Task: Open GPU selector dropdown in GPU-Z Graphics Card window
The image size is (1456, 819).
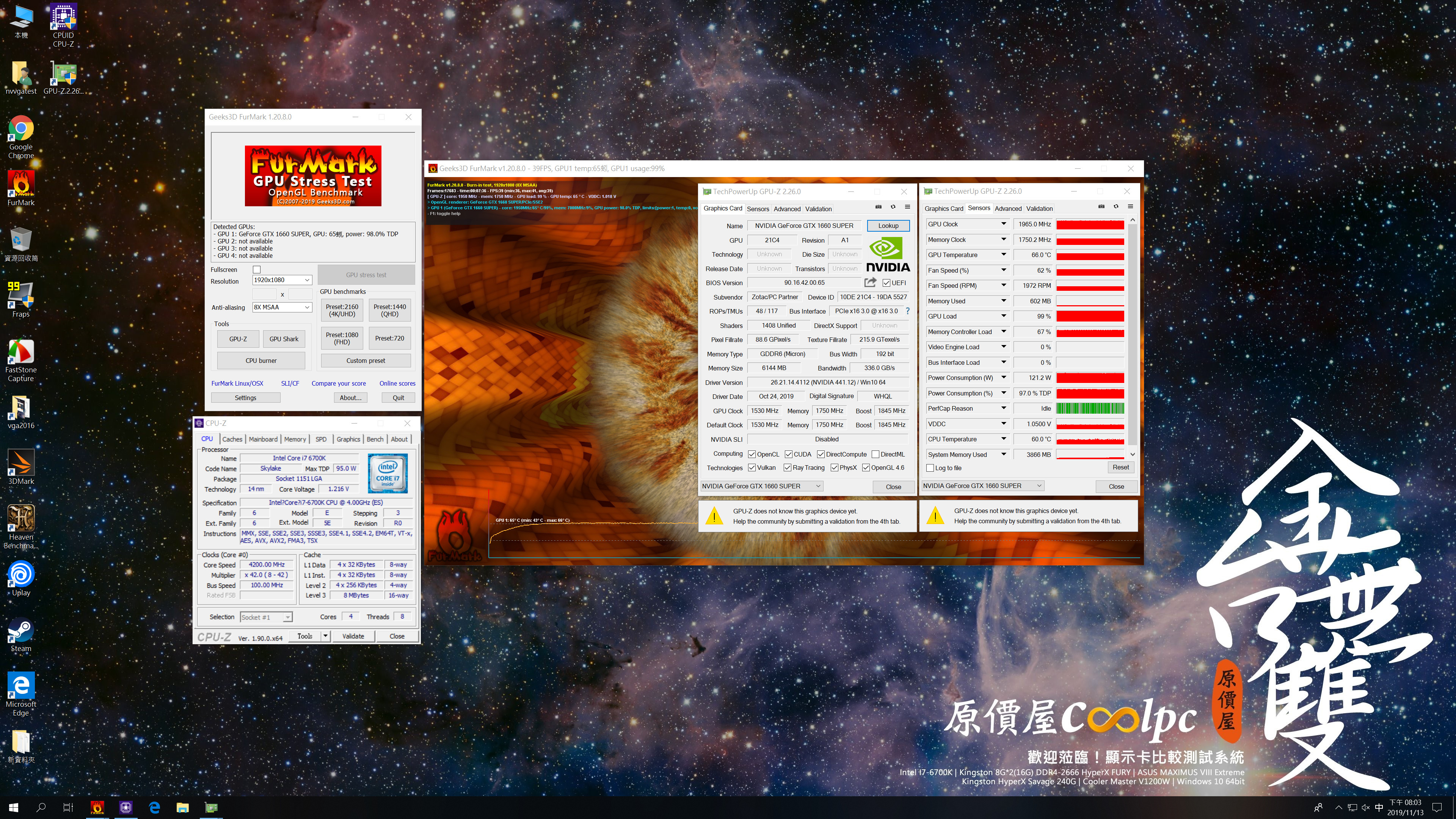Action: (x=761, y=486)
